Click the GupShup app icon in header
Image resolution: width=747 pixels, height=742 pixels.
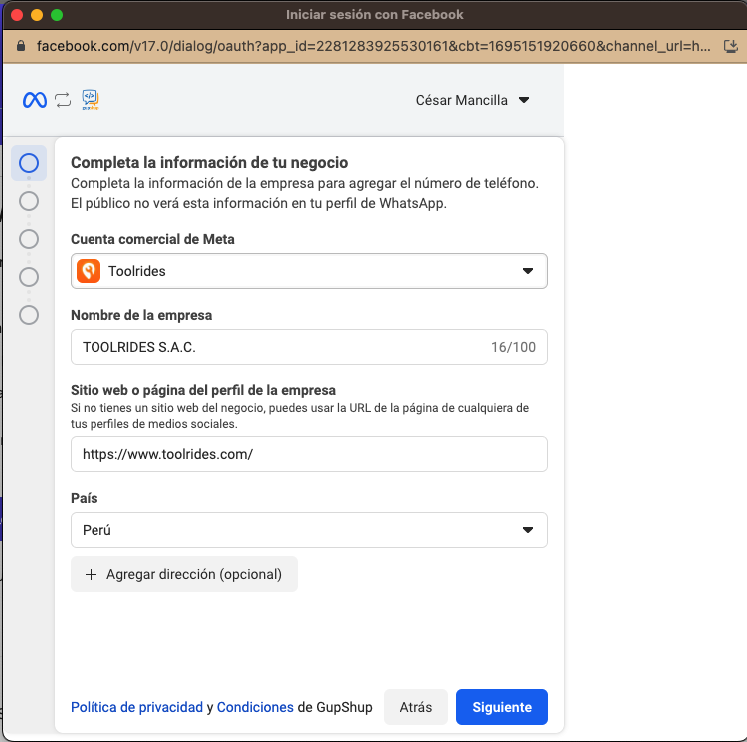pyautogui.click(x=90, y=100)
